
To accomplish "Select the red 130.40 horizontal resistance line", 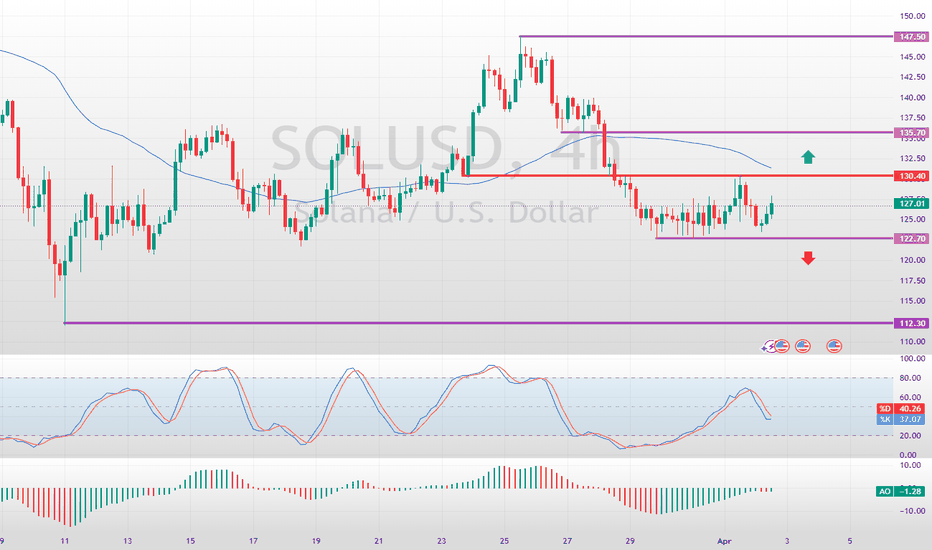I will pyautogui.click(x=678, y=176).
